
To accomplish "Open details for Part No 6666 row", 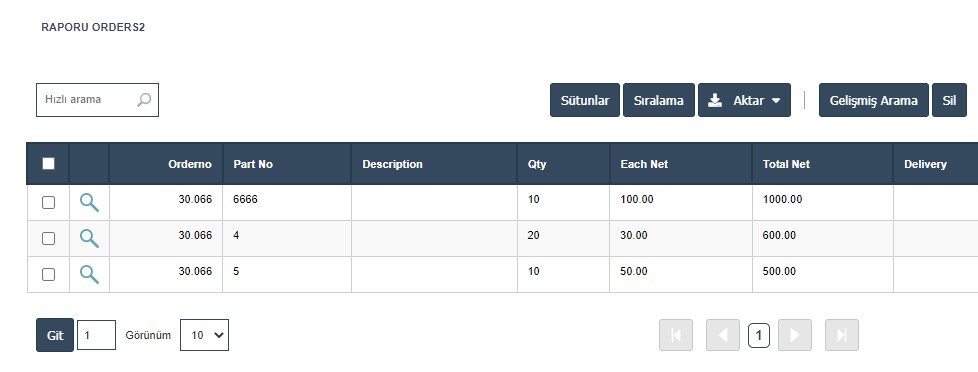I will click(89, 202).
